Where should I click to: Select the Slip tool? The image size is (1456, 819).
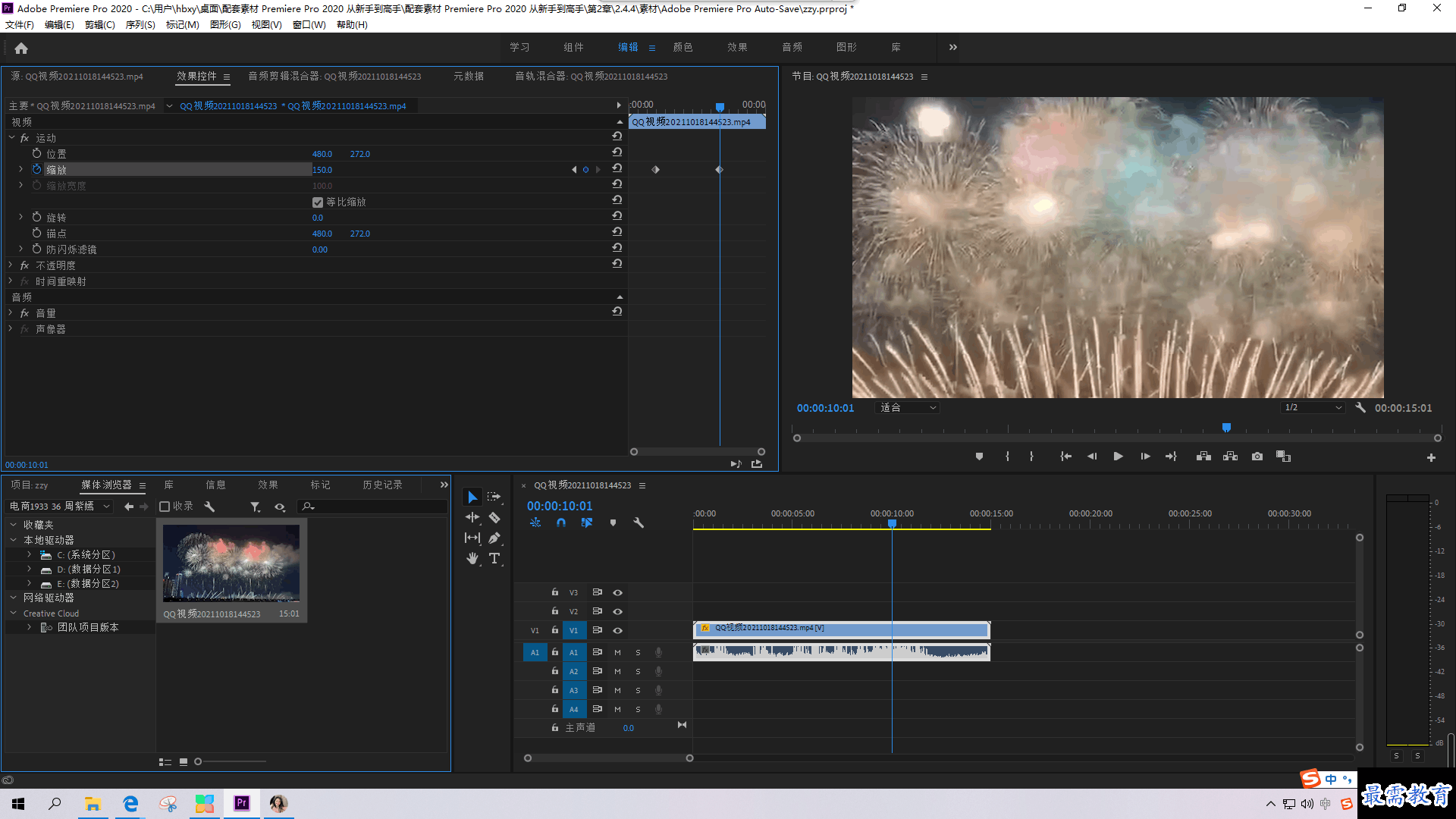[472, 538]
